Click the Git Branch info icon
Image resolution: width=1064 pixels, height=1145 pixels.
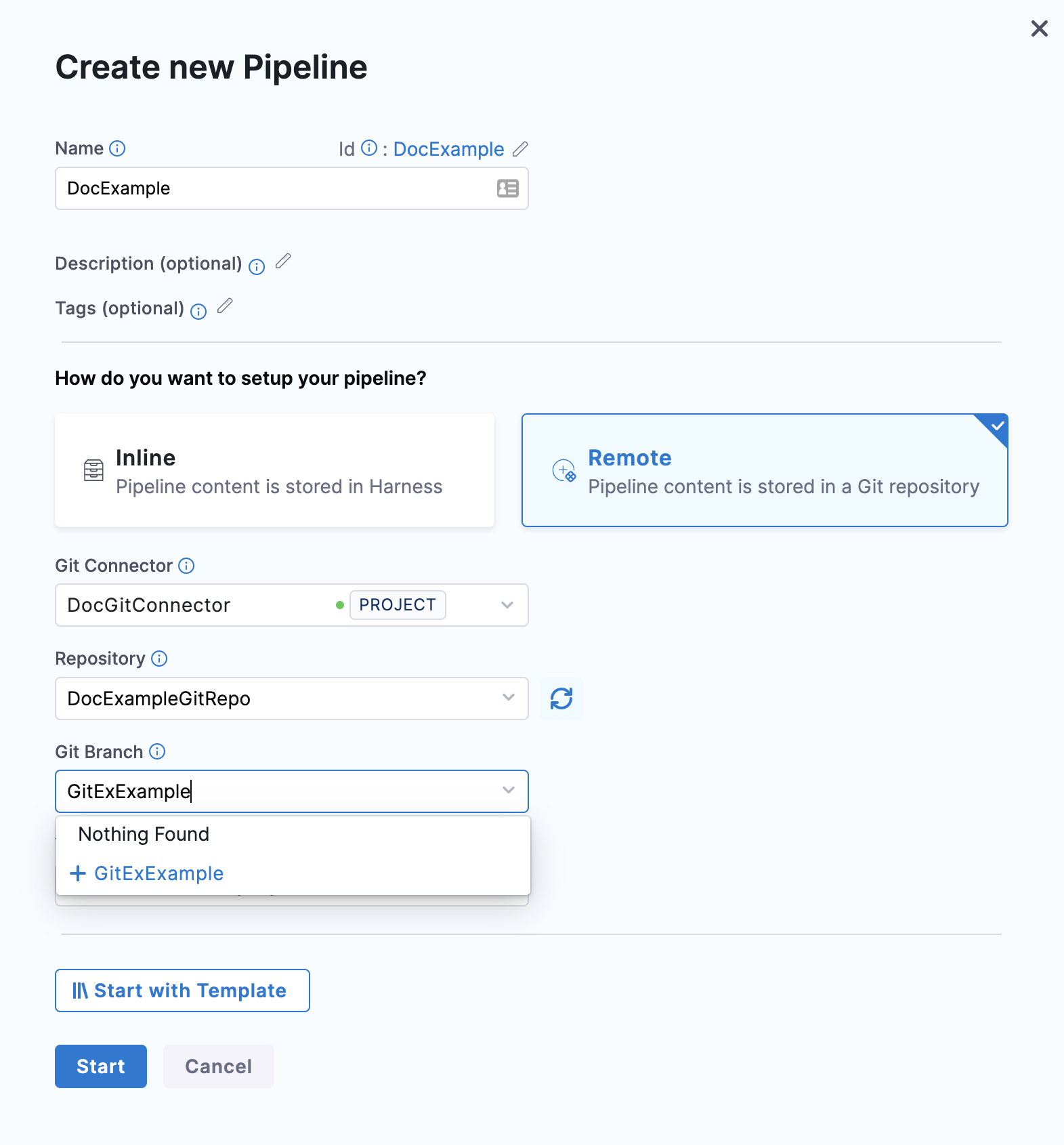click(157, 751)
